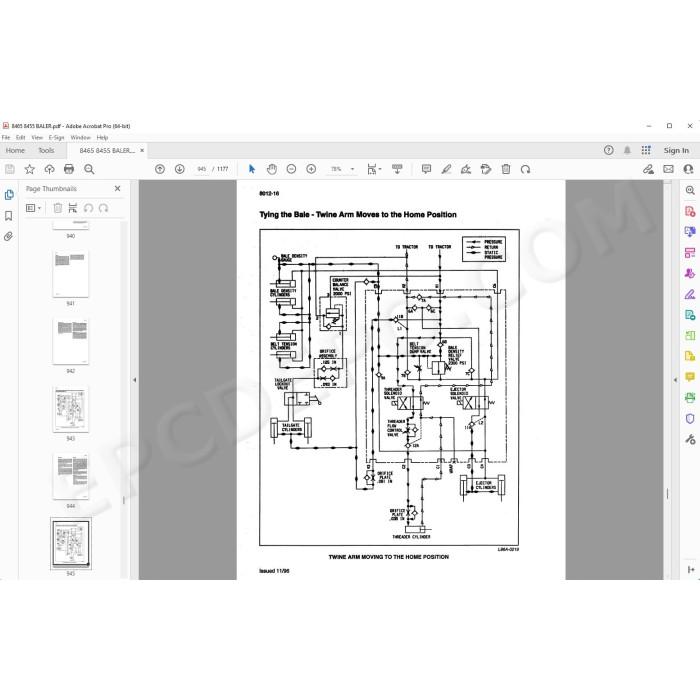Screen dimensions: 700x700
Task: Click the Delete page trash icon in toolbar
Action: point(506,169)
